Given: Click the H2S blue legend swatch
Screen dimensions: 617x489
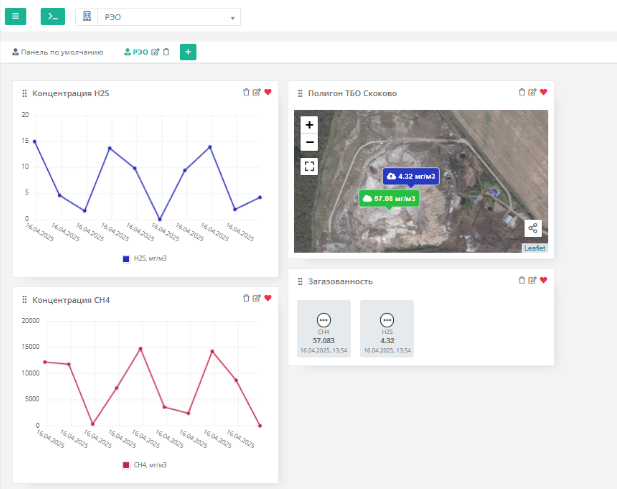Looking at the screenshot, I should 126,258.
